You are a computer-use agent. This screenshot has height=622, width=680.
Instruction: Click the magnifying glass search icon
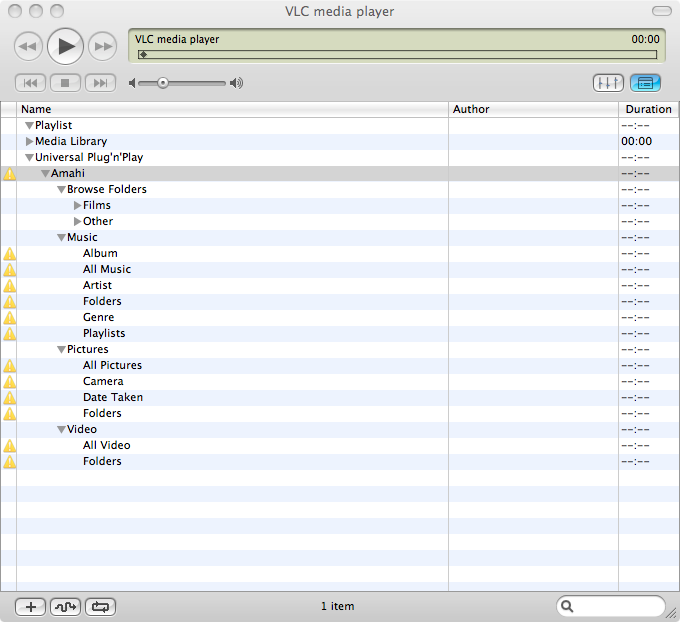567,606
